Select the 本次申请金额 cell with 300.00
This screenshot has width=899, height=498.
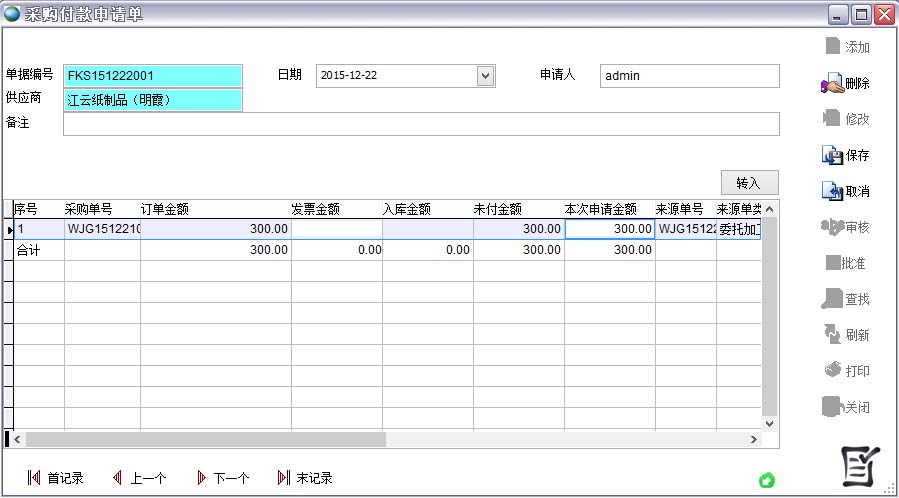click(609, 229)
